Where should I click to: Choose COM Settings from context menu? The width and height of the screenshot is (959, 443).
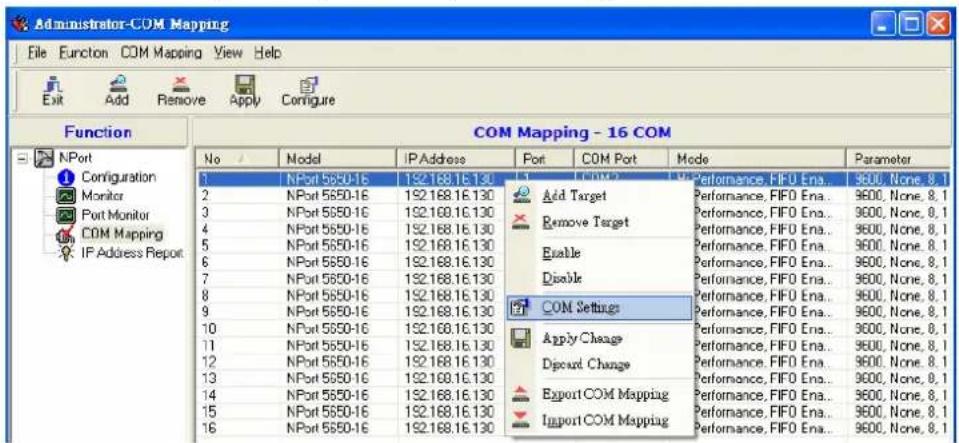point(599,308)
